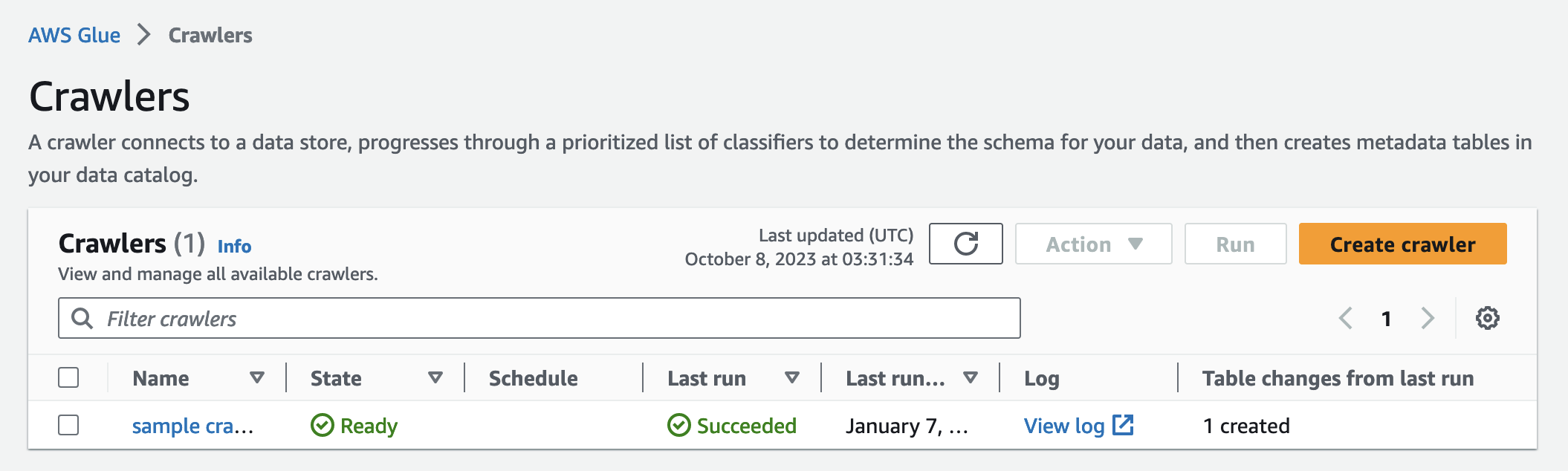Viewport: 1568px width, 471px height.
Task: Open the Action dropdown menu
Action: [1092, 244]
